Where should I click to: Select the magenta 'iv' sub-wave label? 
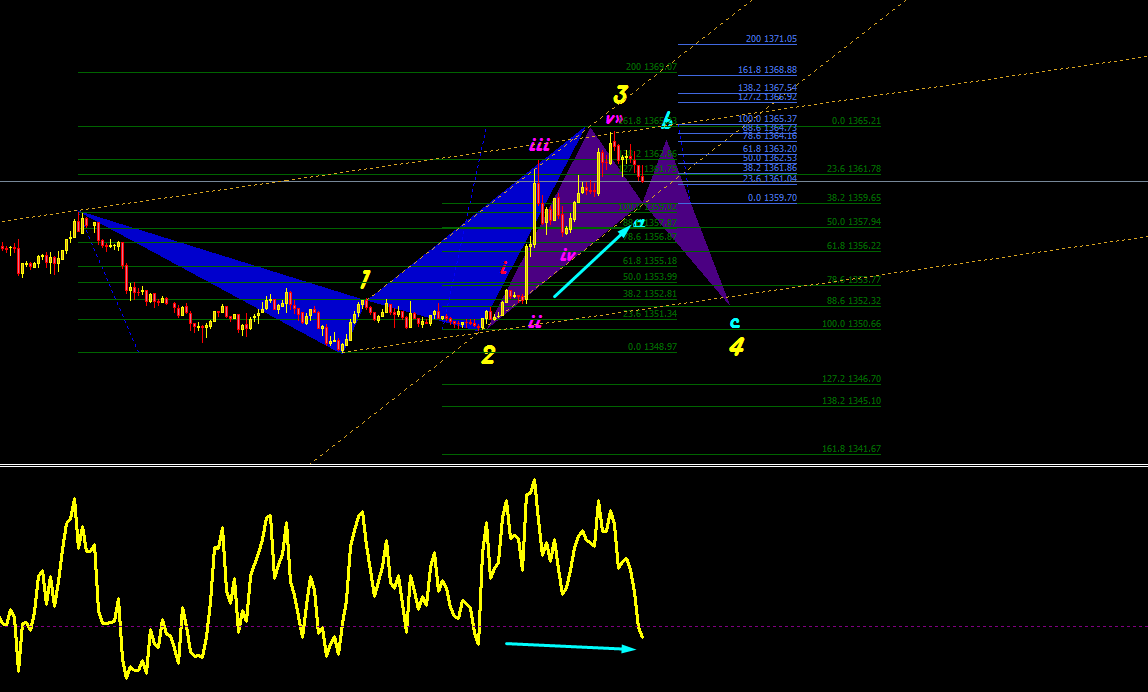coord(567,255)
